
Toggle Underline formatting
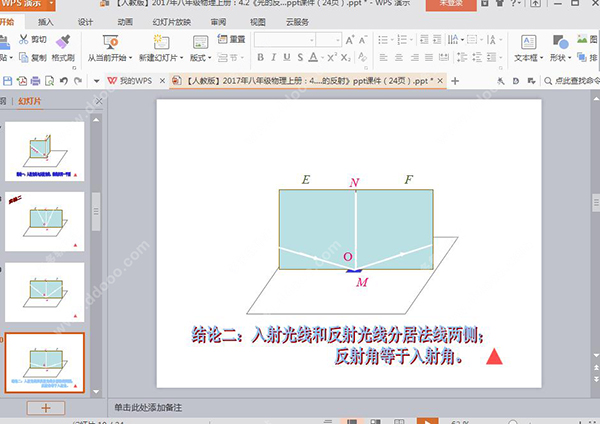coord(287,57)
